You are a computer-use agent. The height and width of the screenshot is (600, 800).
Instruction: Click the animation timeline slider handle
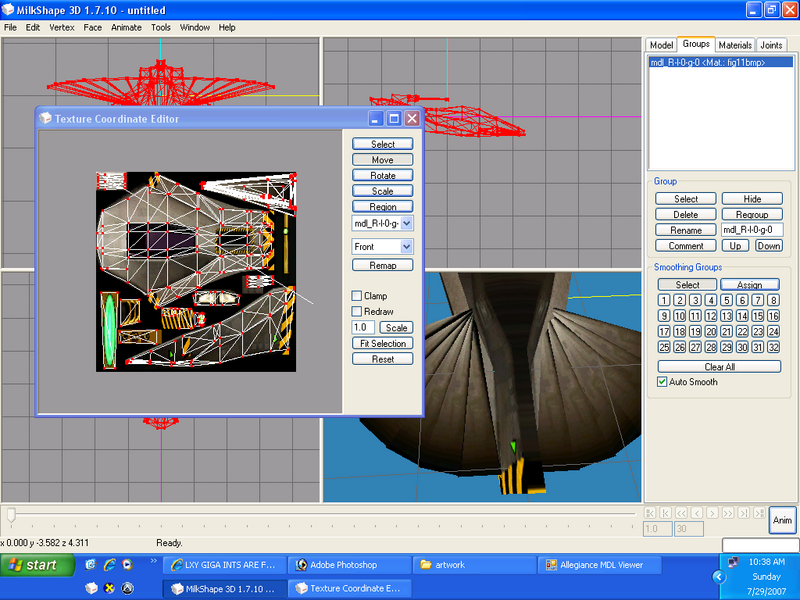point(11,514)
